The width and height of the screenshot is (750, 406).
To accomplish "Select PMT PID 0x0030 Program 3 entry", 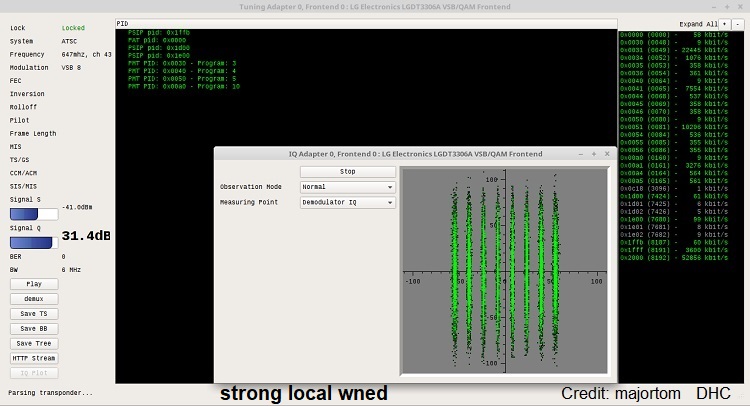I will [183, 63].
